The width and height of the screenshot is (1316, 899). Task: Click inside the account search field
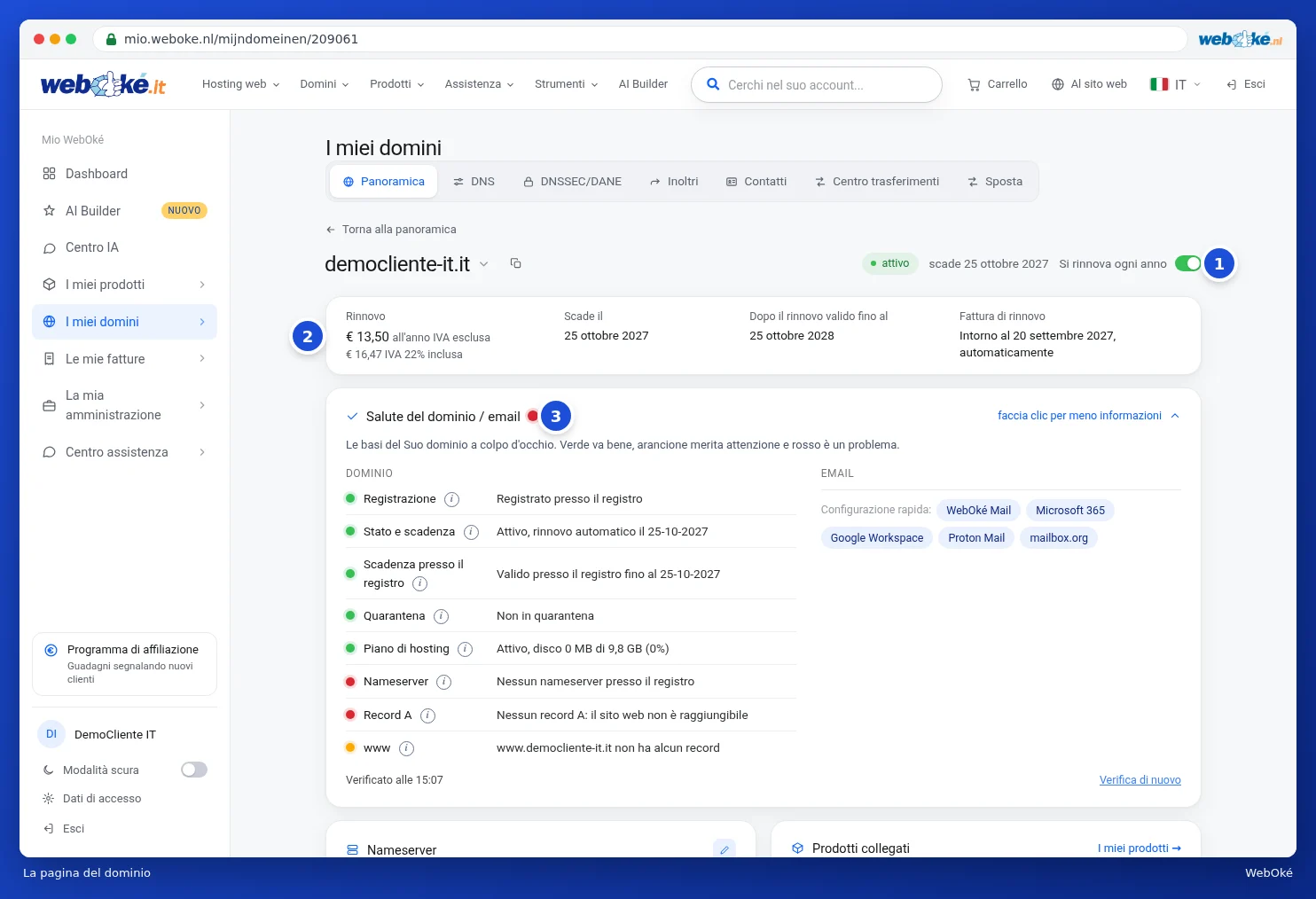click(817, 85)
